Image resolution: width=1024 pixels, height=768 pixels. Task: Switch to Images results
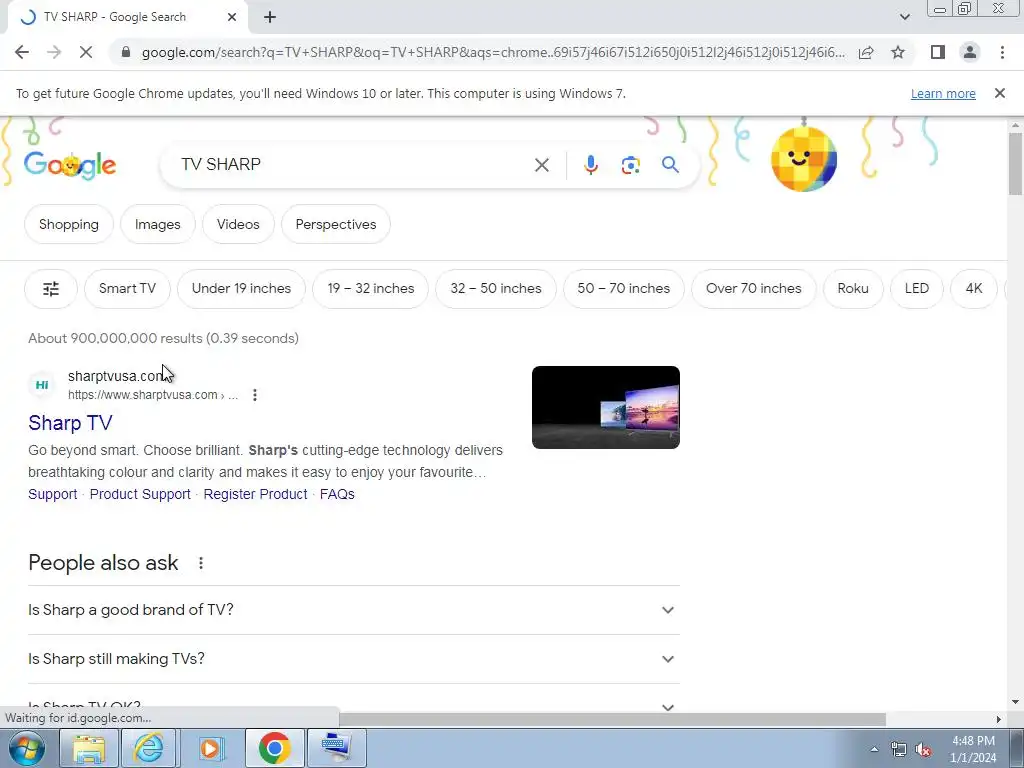coord(157,224)
